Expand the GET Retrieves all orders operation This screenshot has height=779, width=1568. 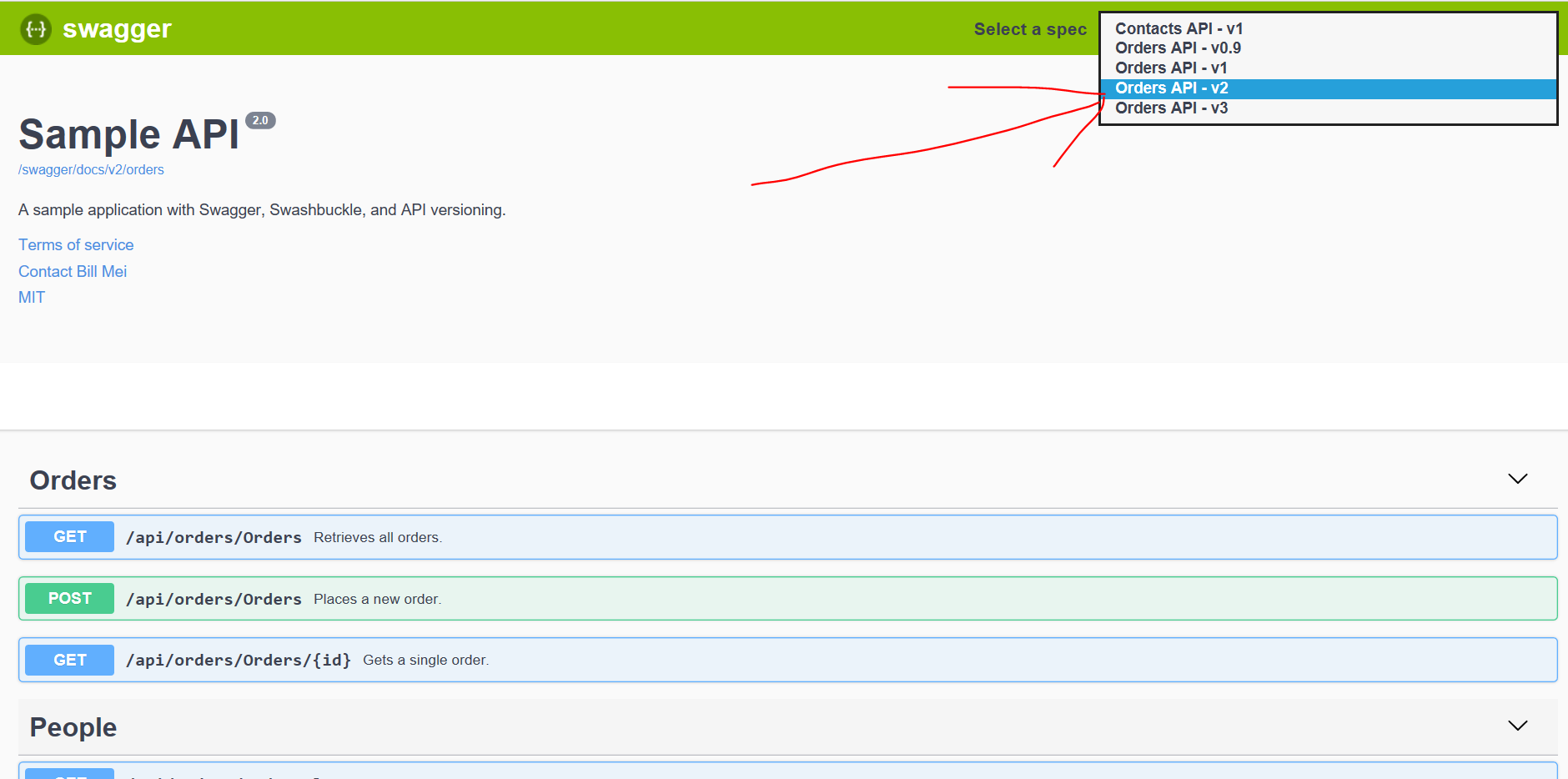click(787, 537)
